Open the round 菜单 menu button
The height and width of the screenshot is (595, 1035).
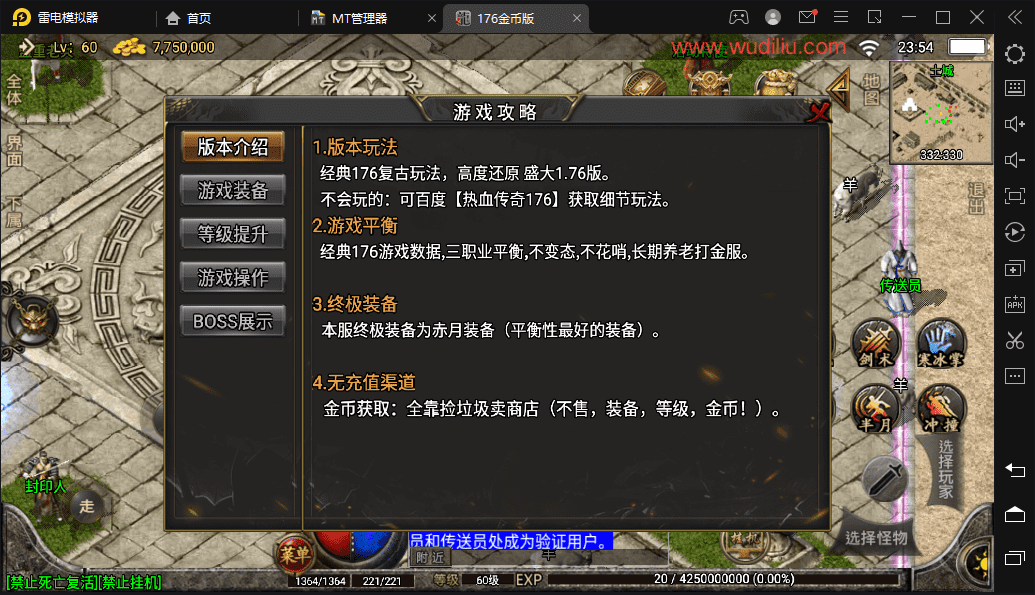click(x=294, y=553)
